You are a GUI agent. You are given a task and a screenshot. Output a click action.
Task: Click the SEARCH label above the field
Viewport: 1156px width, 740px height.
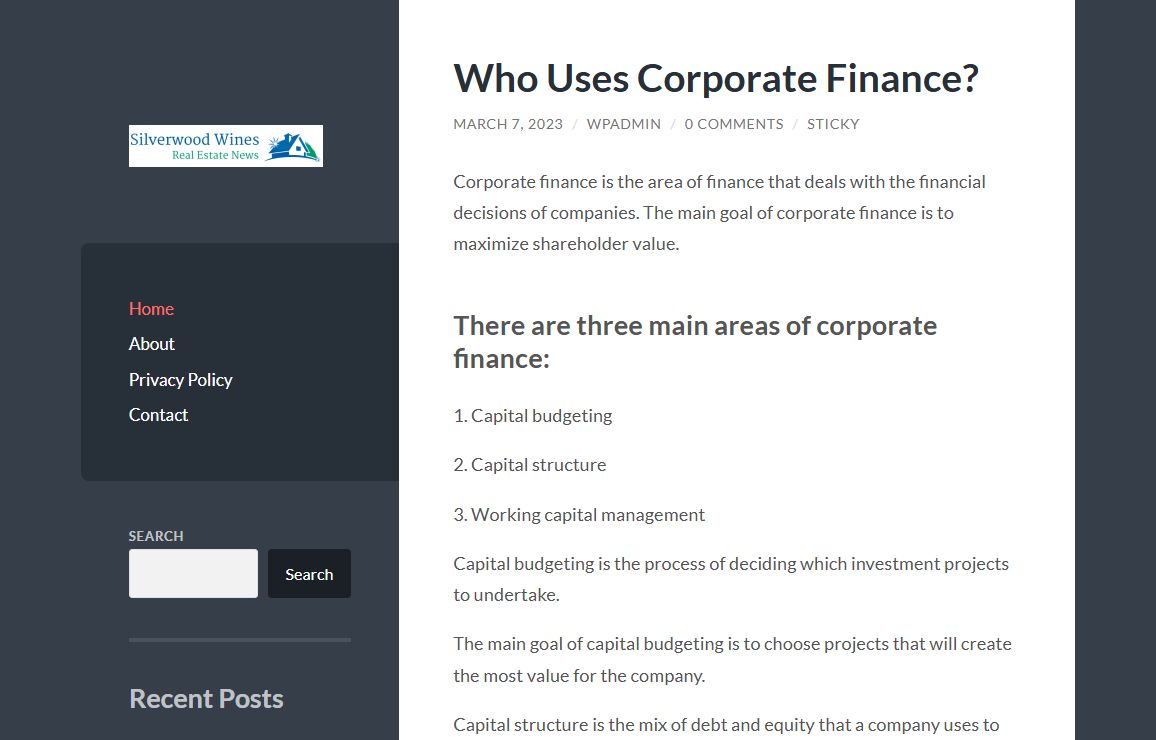156,536
